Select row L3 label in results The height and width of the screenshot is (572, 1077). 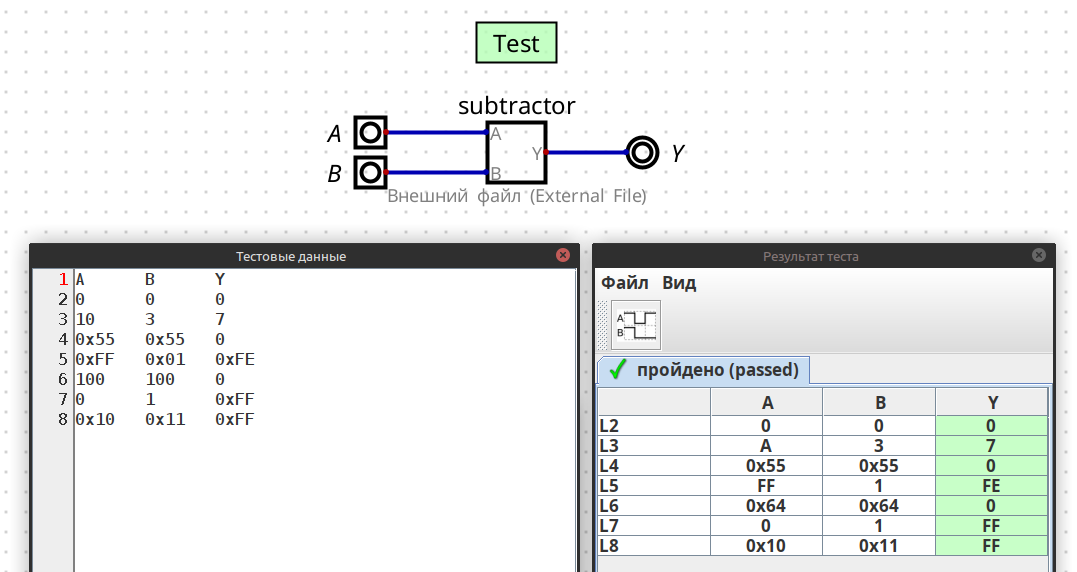[x=654, y=446]
